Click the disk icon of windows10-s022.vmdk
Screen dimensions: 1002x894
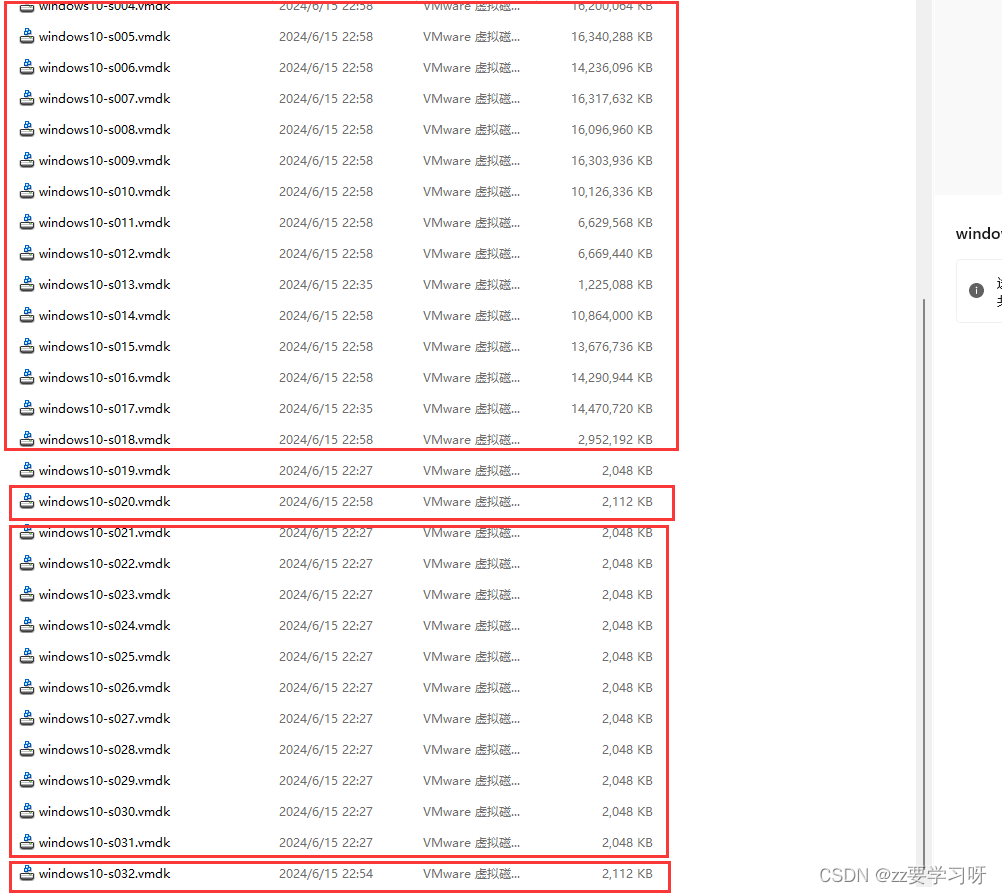pyautogui.click(x=27, y=563)
